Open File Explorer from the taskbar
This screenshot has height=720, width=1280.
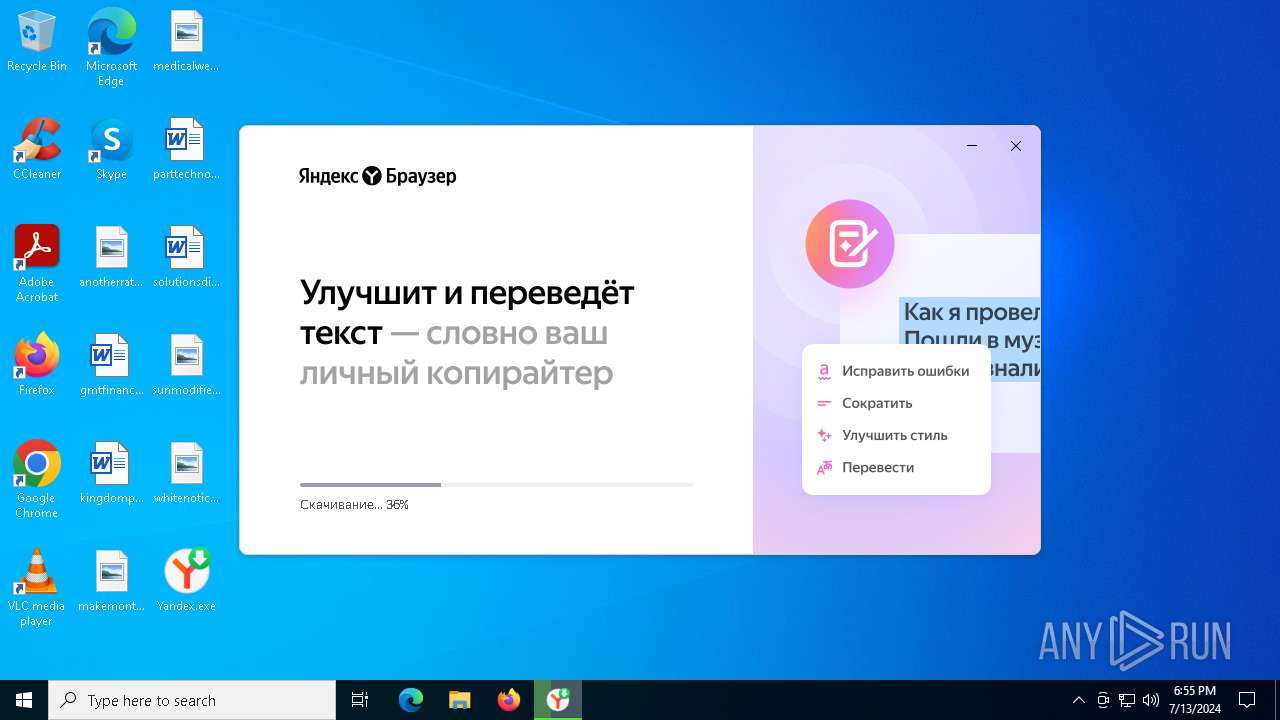[459, 700]
